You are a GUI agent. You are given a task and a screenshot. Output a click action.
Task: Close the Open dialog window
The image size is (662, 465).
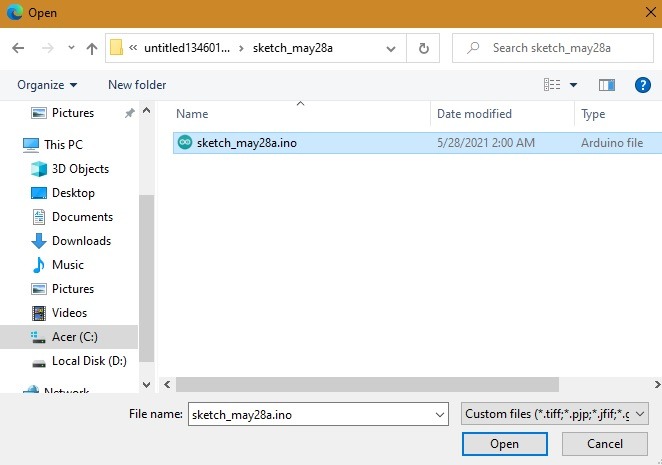click(x=651, y=13)
